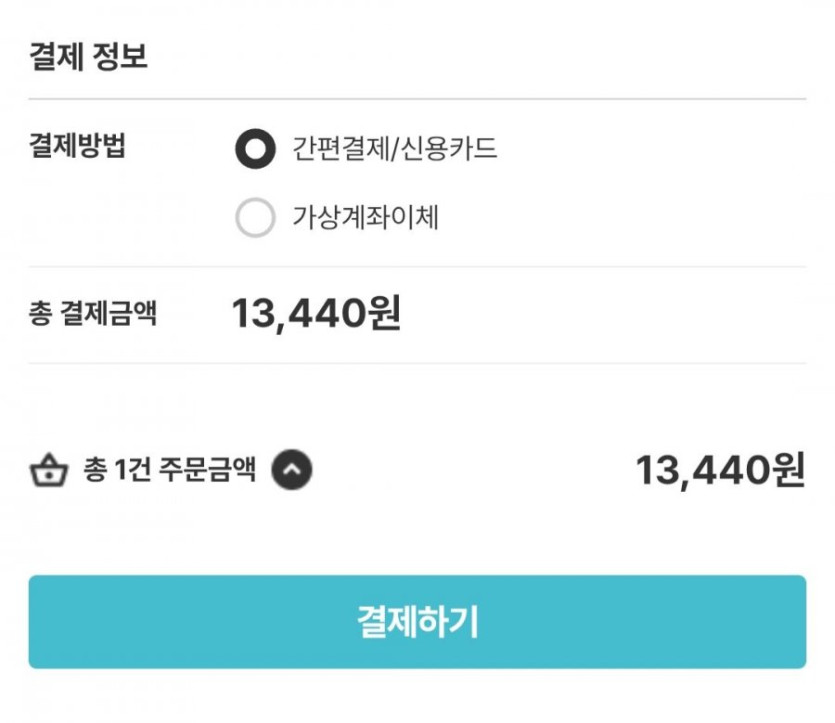
Task: Click the divider line above 총 결제금액 row
Action: click(417, 267)
